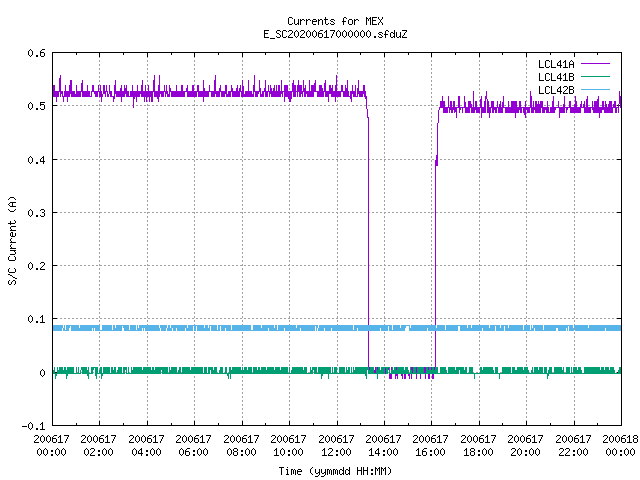Click the 0.3 y-axis tick label
This screenshot has width=640, height=480.
point(36,213)
